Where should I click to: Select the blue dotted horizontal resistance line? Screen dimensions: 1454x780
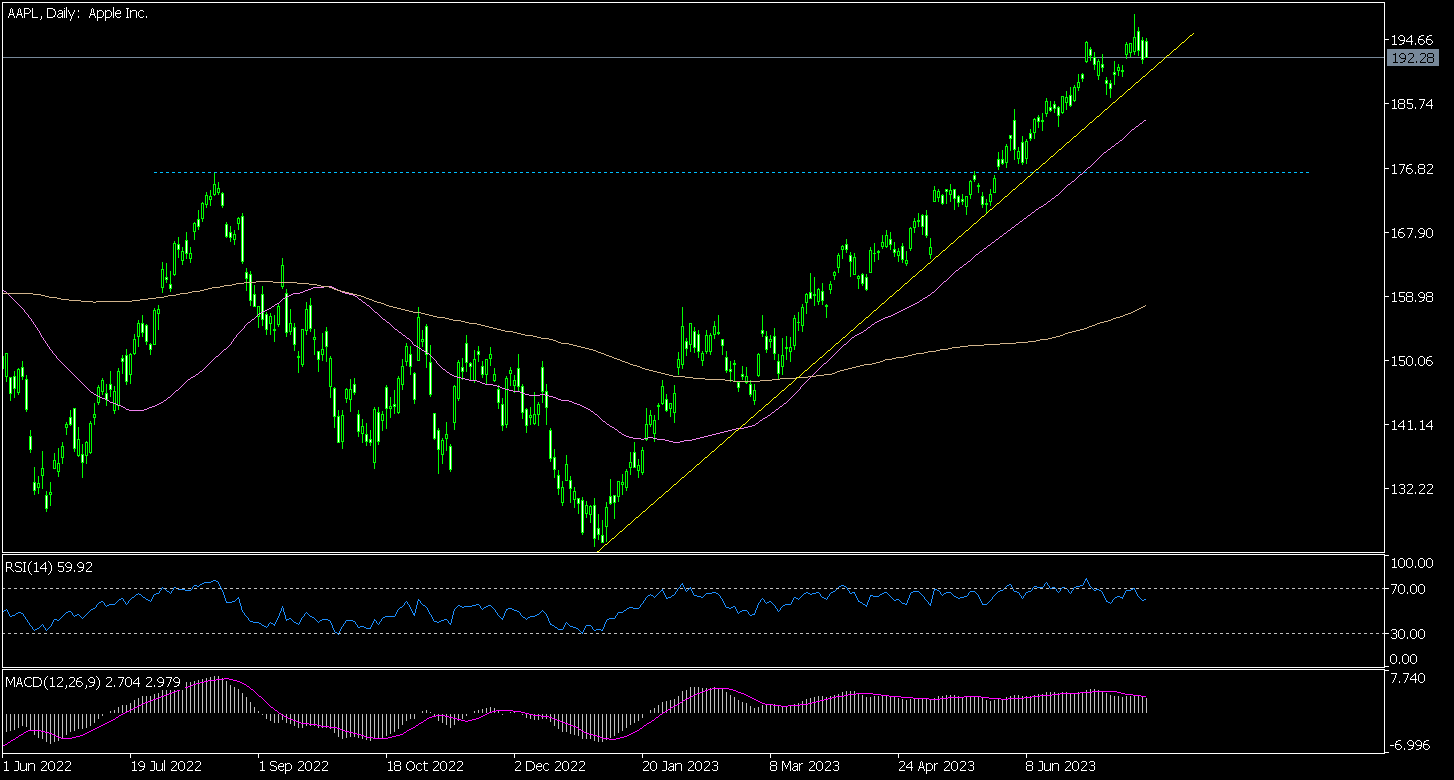730,172
